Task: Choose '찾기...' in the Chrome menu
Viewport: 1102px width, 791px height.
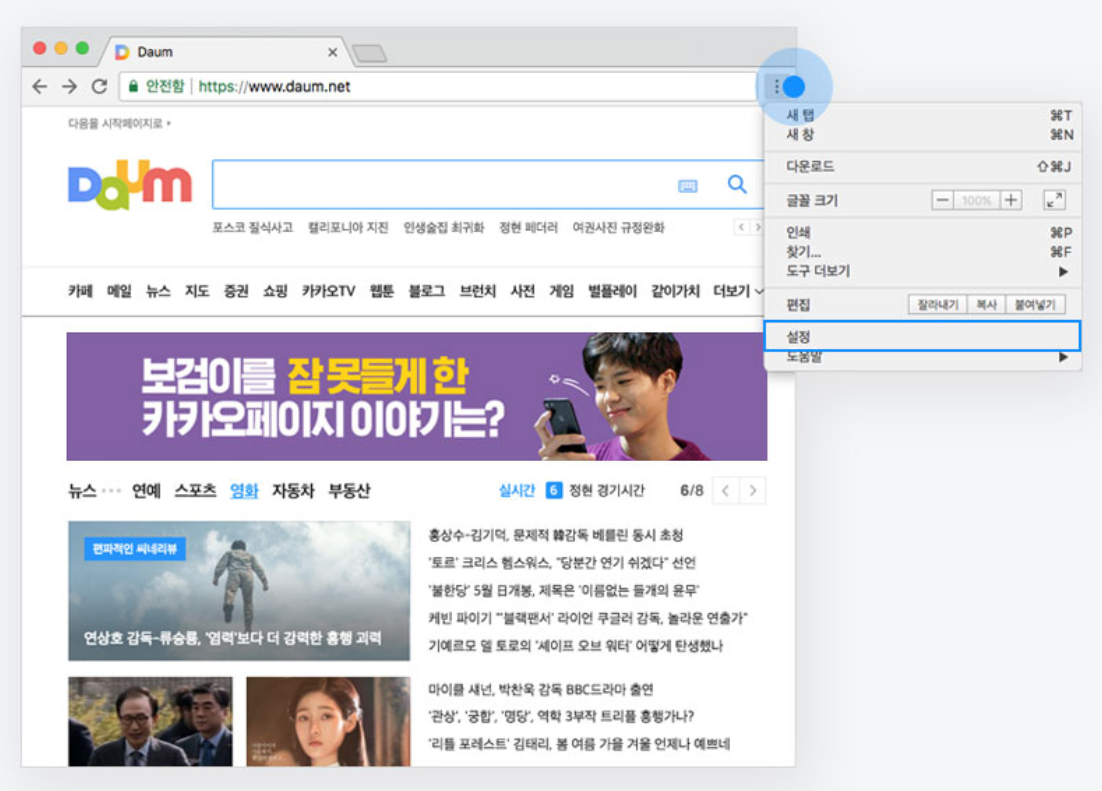Action: click(922, 252)
